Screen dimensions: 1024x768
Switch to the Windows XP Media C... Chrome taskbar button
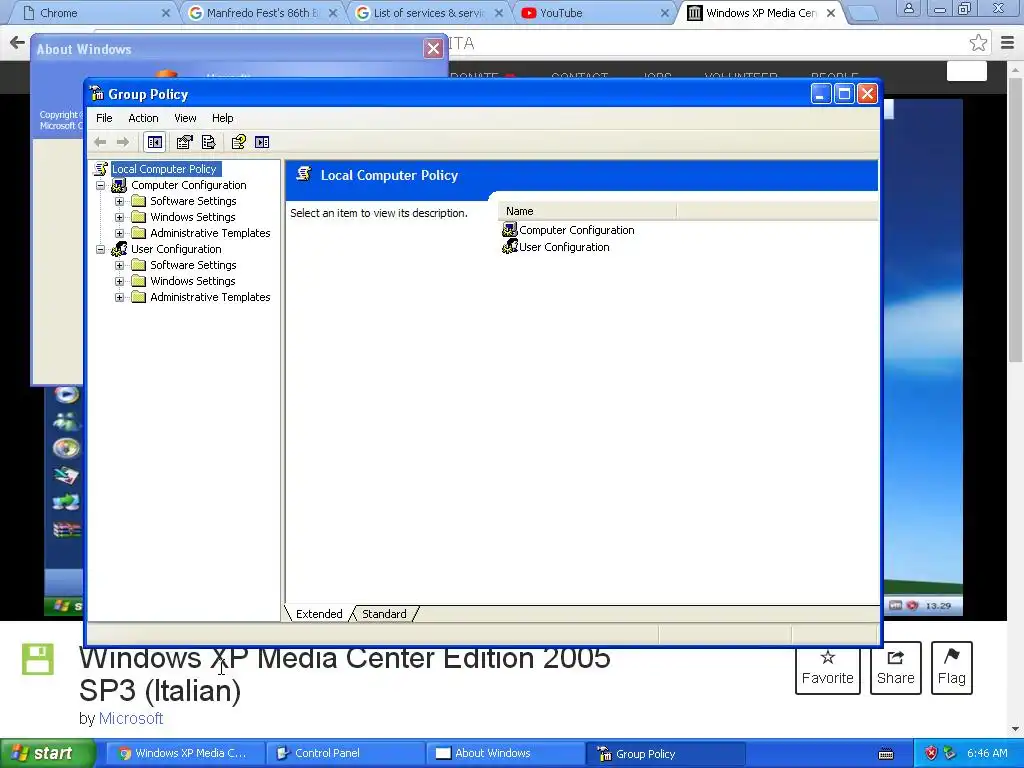tap(185, 753)
